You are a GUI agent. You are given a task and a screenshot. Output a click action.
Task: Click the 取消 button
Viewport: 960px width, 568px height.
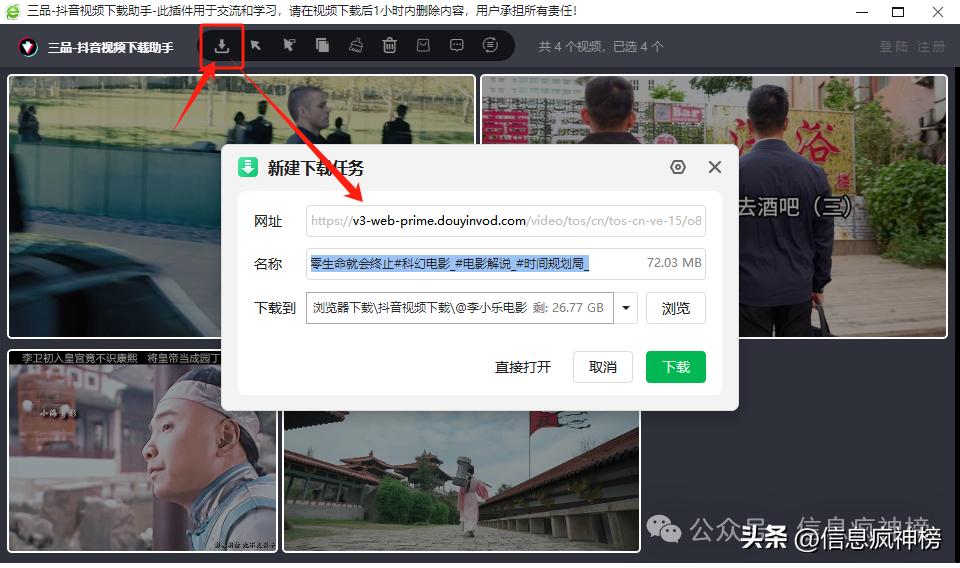click(603, 367)
